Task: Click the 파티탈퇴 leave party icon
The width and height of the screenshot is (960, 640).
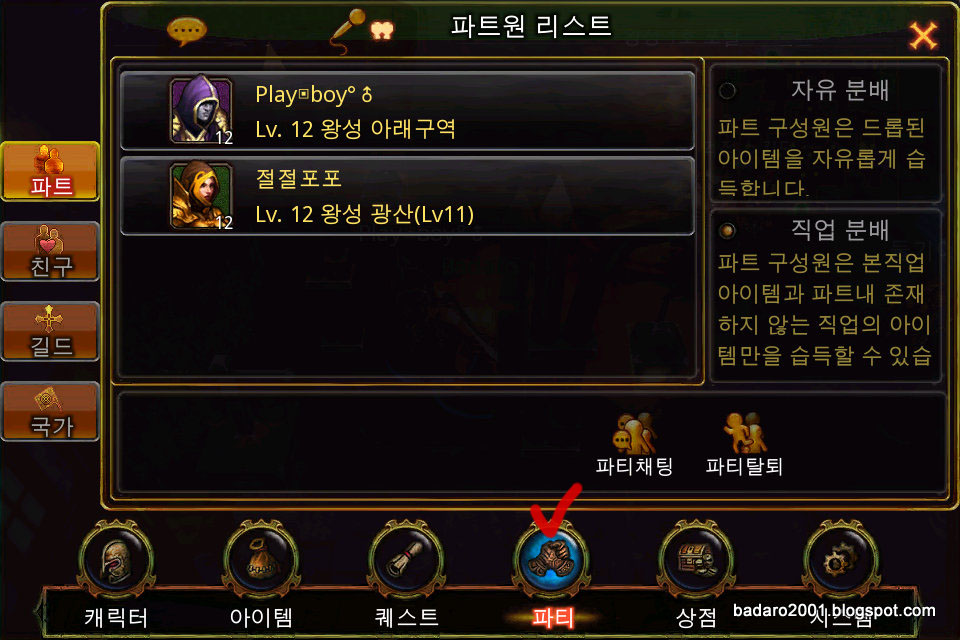Action: pos(744,432)
